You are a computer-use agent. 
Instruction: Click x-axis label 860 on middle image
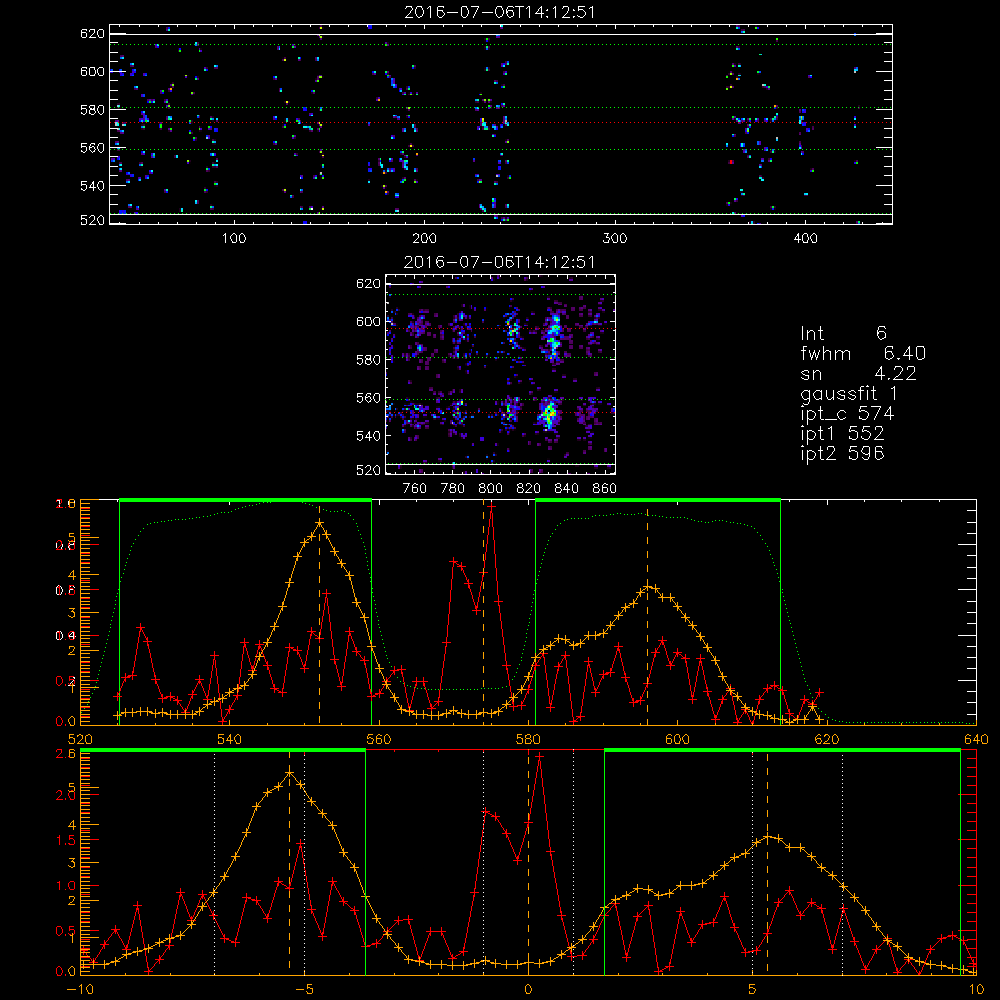(605, 489)
